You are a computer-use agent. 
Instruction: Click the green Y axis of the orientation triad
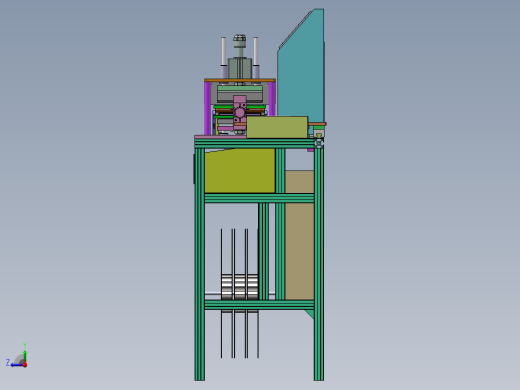click(25, 356)
